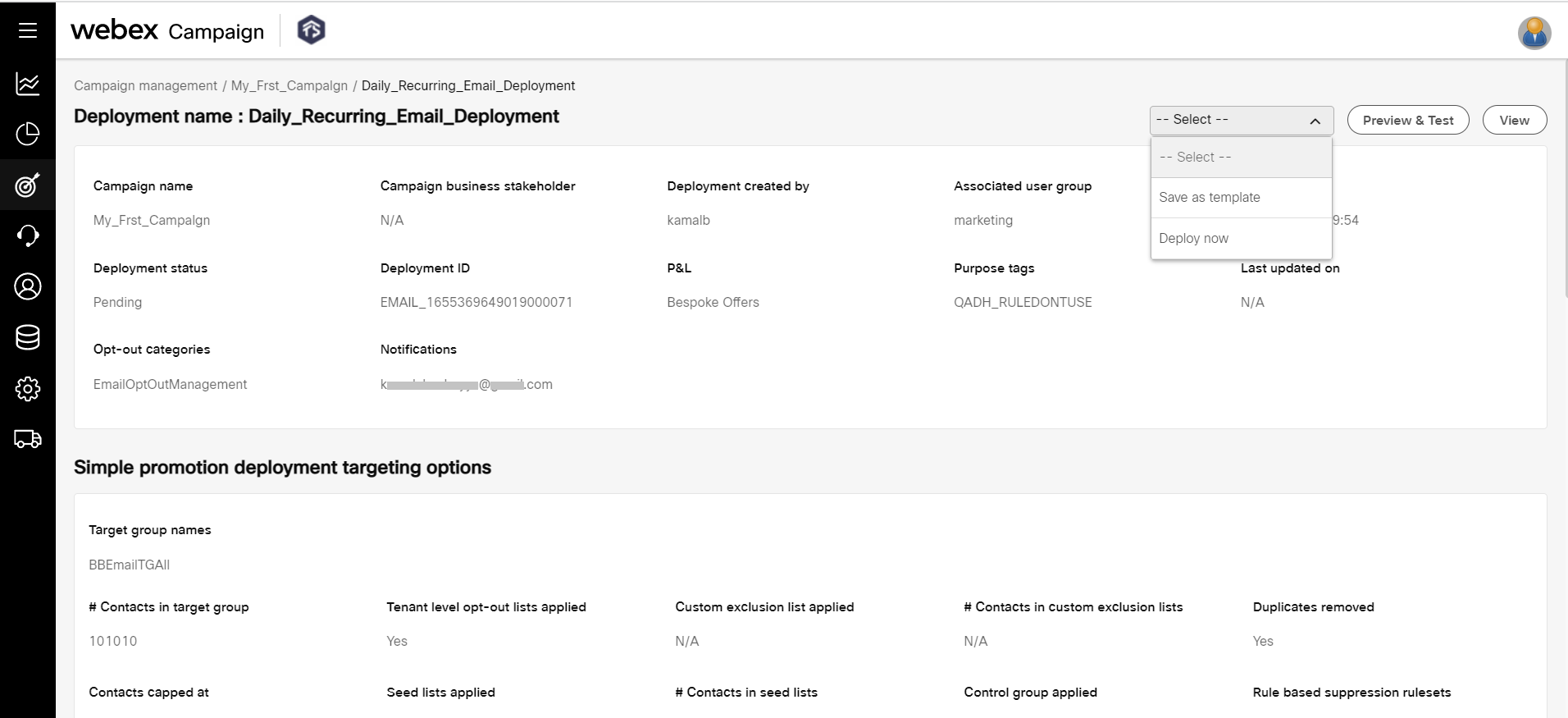Click the 'kamalb' created by value
Screen dimensions: 1568x718
689,220
